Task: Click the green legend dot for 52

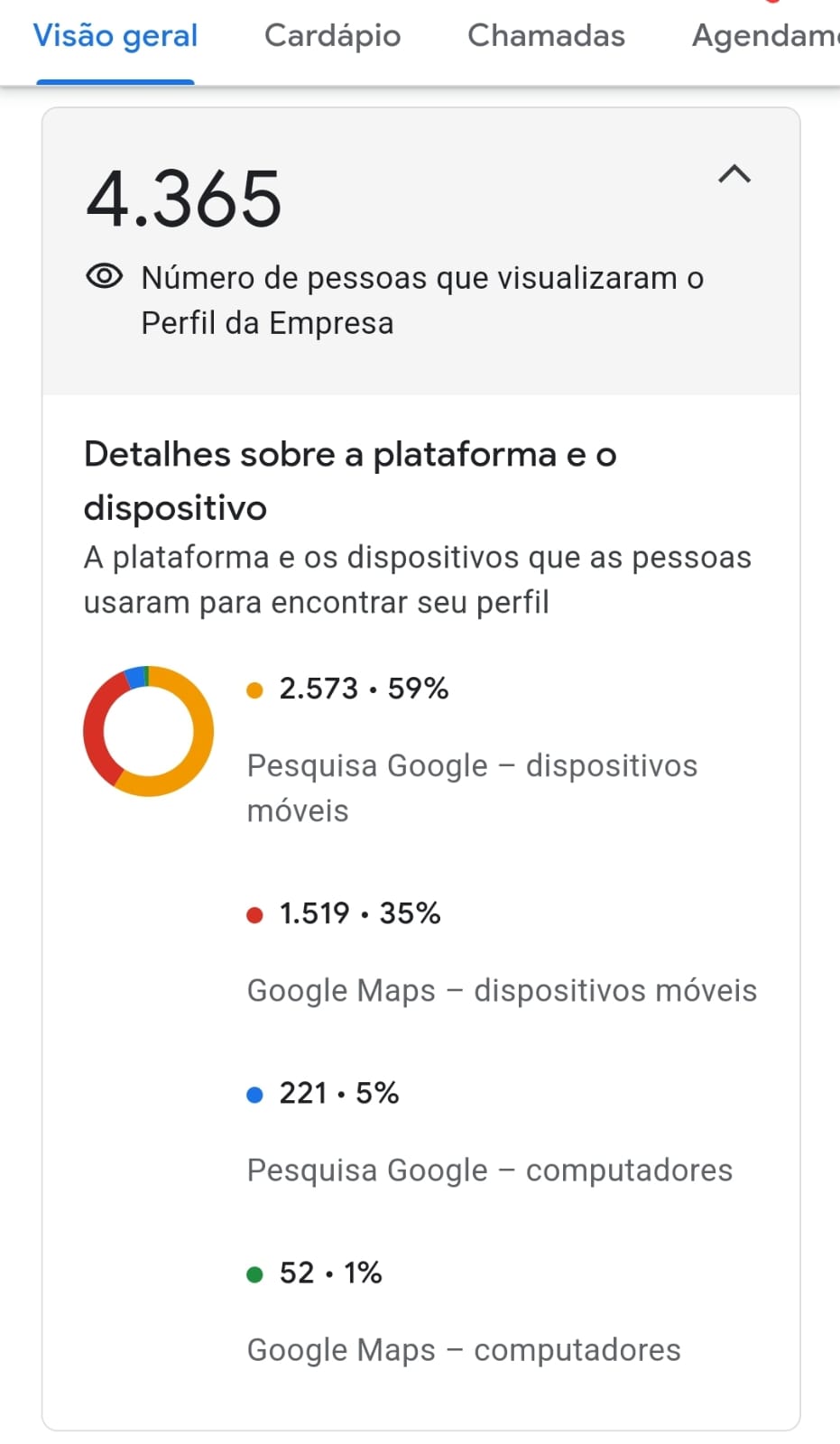Action: tap(254, 1274)
